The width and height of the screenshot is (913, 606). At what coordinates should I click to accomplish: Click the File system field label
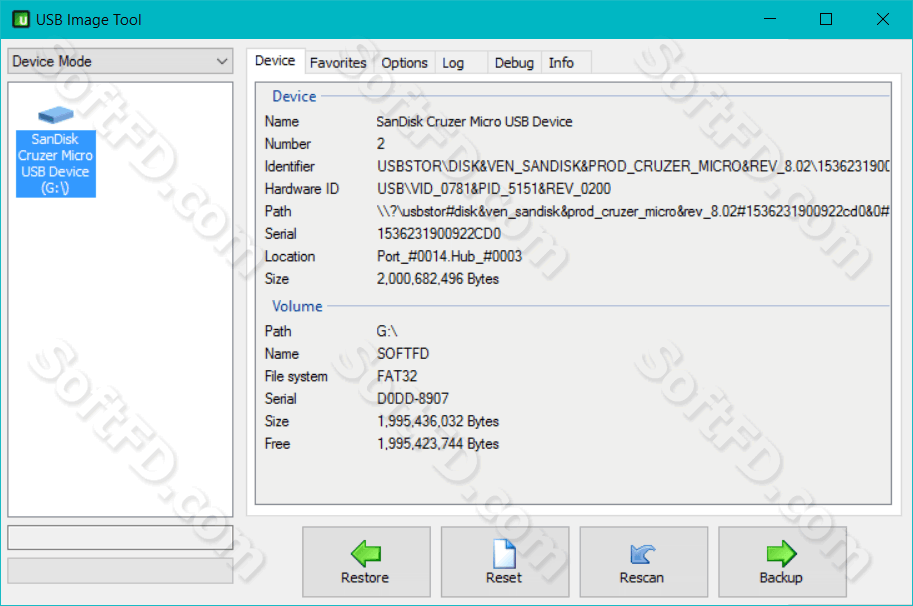296,376
